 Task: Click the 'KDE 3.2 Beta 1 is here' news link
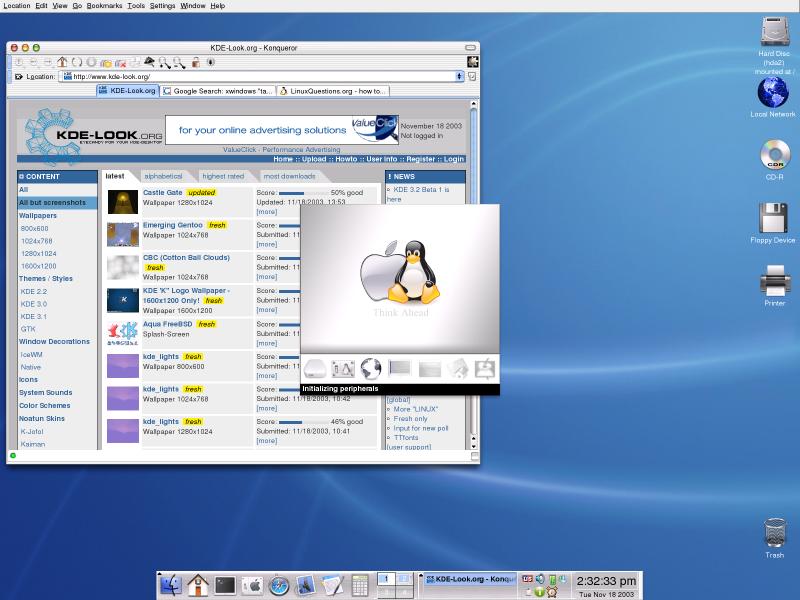(x=418, y=194)
